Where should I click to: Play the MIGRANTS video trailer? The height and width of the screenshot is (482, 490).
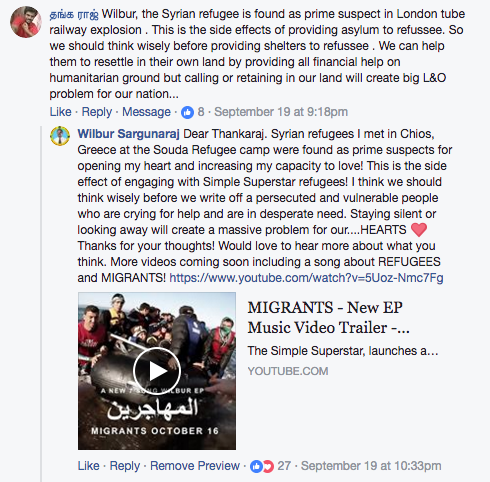157,371
